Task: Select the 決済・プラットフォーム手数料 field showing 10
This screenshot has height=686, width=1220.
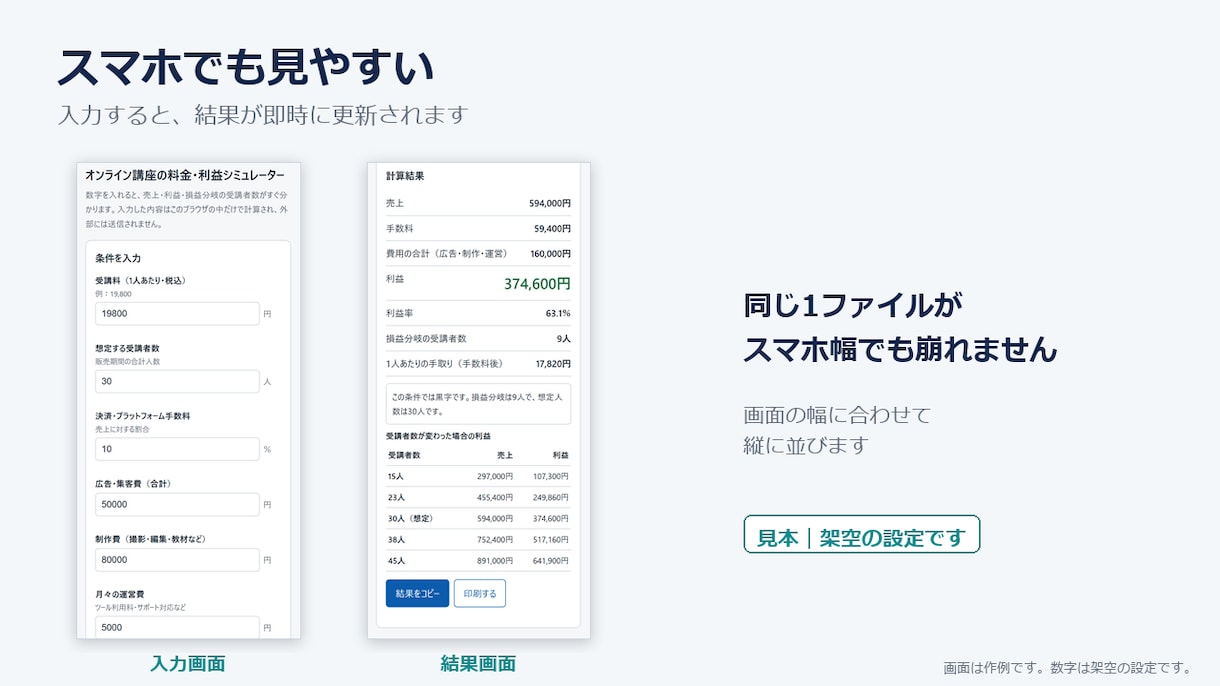Action: [177, 449]
